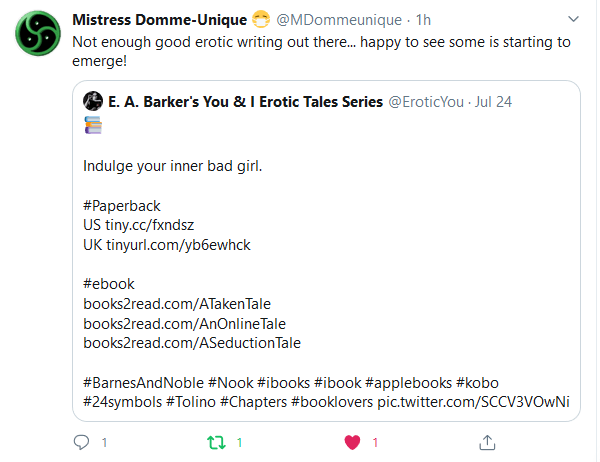600x462 pixels.
Task: Click the reply speech bubble icon
Action: click(x=81, y=441)
